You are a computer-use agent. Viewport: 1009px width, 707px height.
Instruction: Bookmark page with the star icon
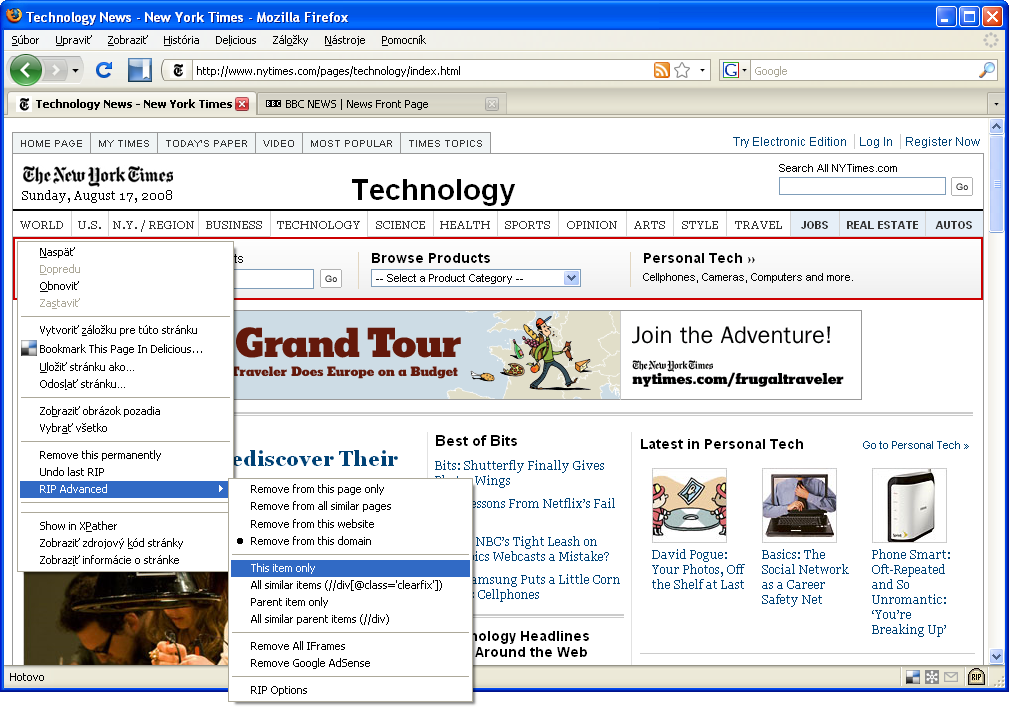pos(682,70)
